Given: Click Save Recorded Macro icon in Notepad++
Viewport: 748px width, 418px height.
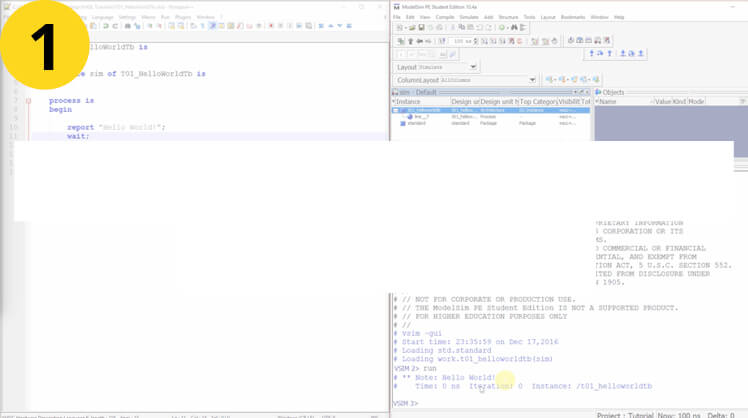Looking at the screenshot, I should click(x=308, y=26).
